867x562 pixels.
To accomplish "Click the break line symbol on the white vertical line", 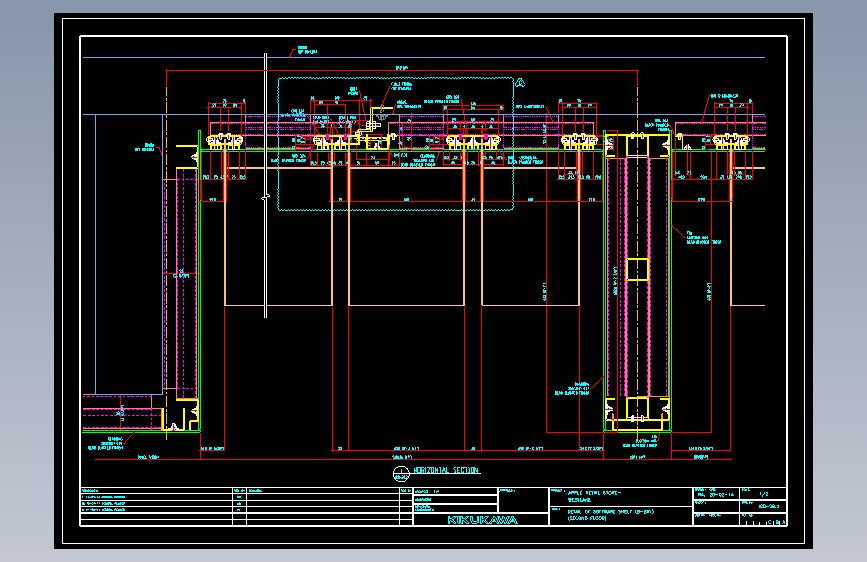I will (x=265, y=197).
